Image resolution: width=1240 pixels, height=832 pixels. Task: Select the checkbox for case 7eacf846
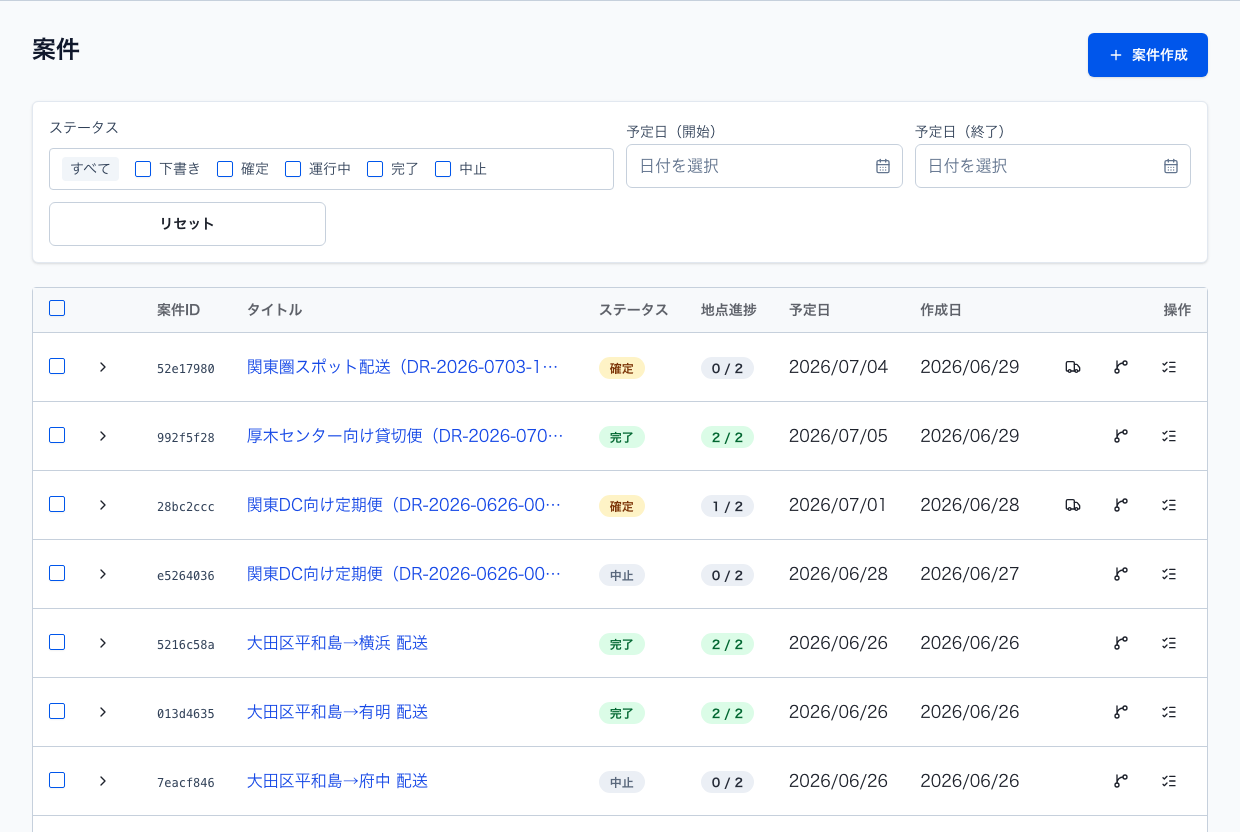tap(57, 780)
